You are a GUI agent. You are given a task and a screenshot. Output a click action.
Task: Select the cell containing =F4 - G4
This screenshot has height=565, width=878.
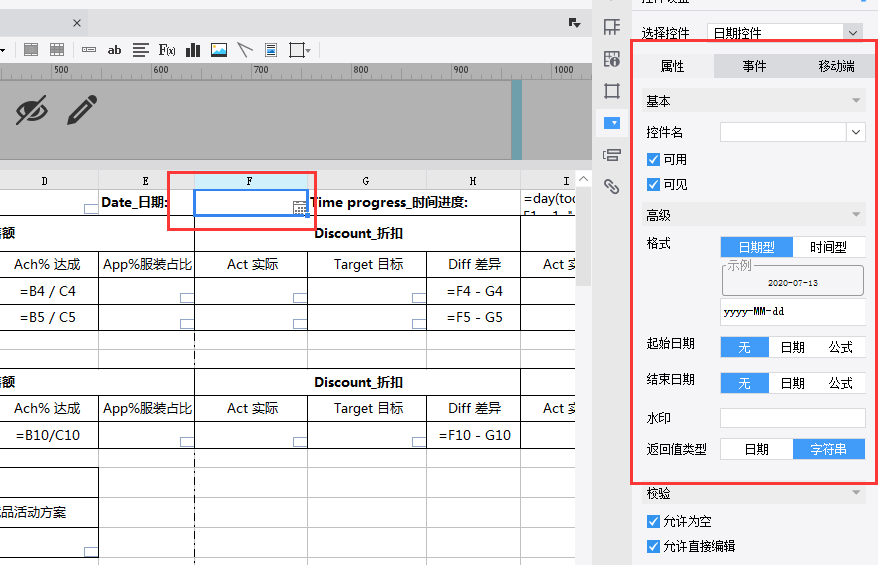[x=473, y=291]
